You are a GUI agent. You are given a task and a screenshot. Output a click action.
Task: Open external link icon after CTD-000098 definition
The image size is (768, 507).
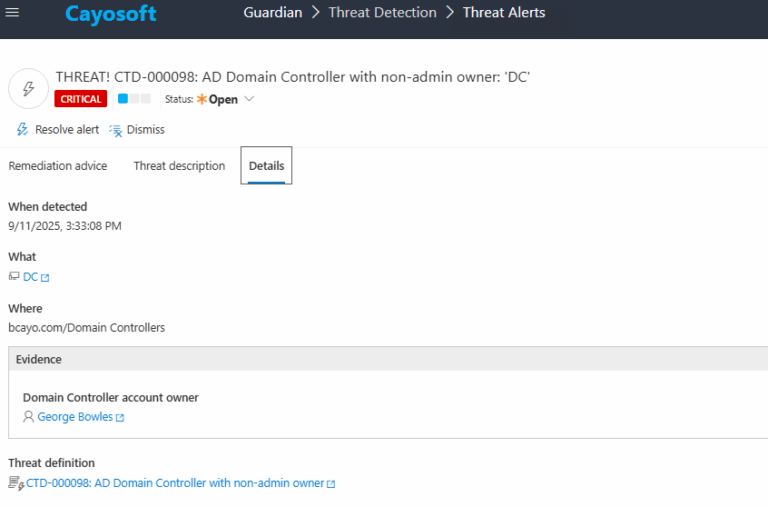pyautogui.click(x=331, y=484)
